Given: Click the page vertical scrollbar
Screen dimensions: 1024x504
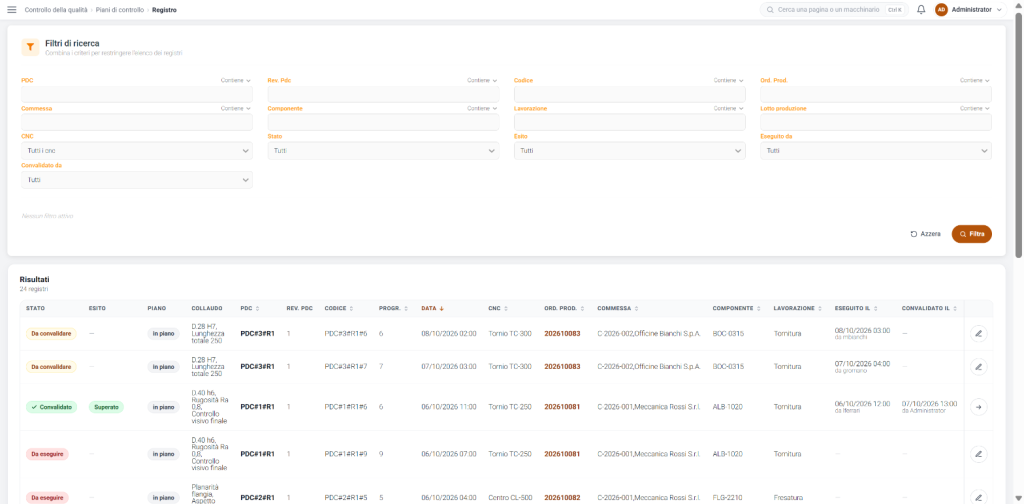Looking at the screenshot, I should pos(1019,135).
